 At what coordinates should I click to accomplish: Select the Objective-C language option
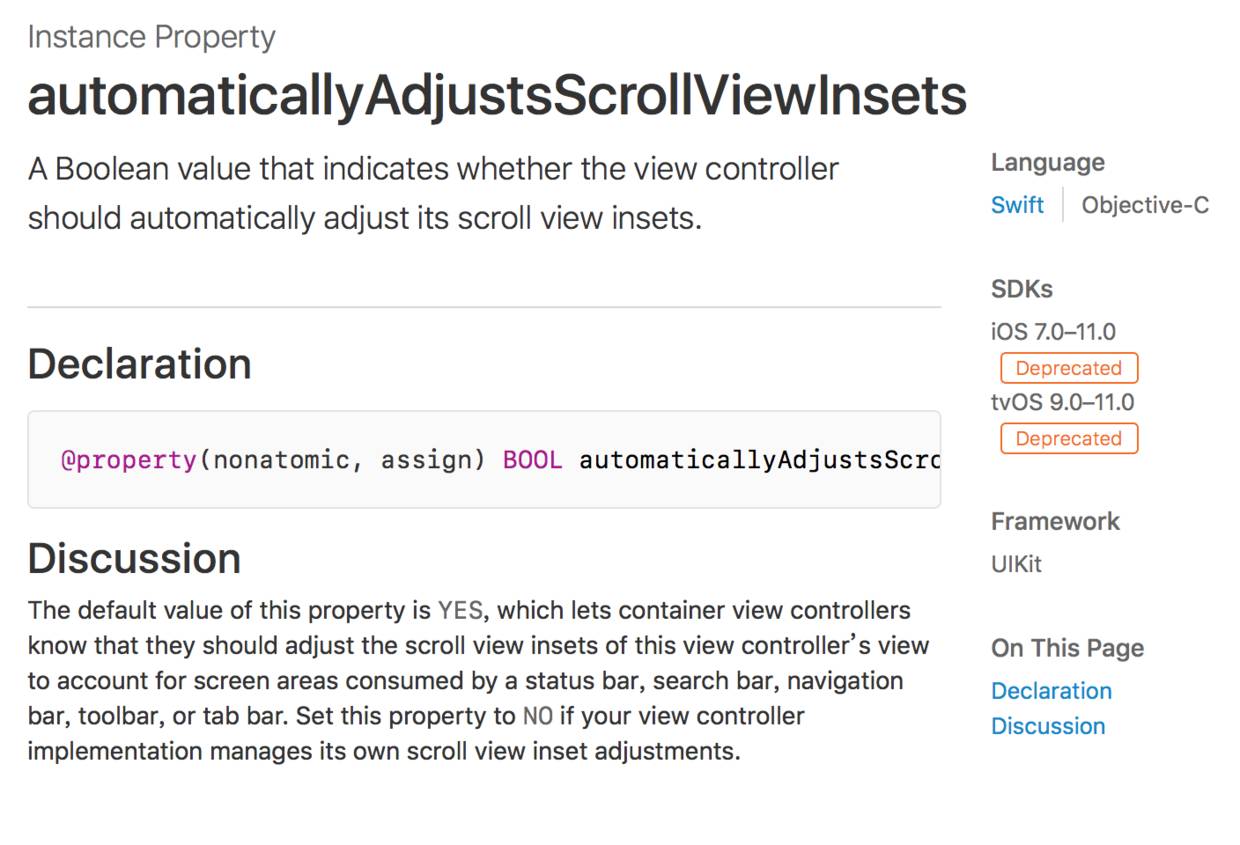tap(1145, 205)
